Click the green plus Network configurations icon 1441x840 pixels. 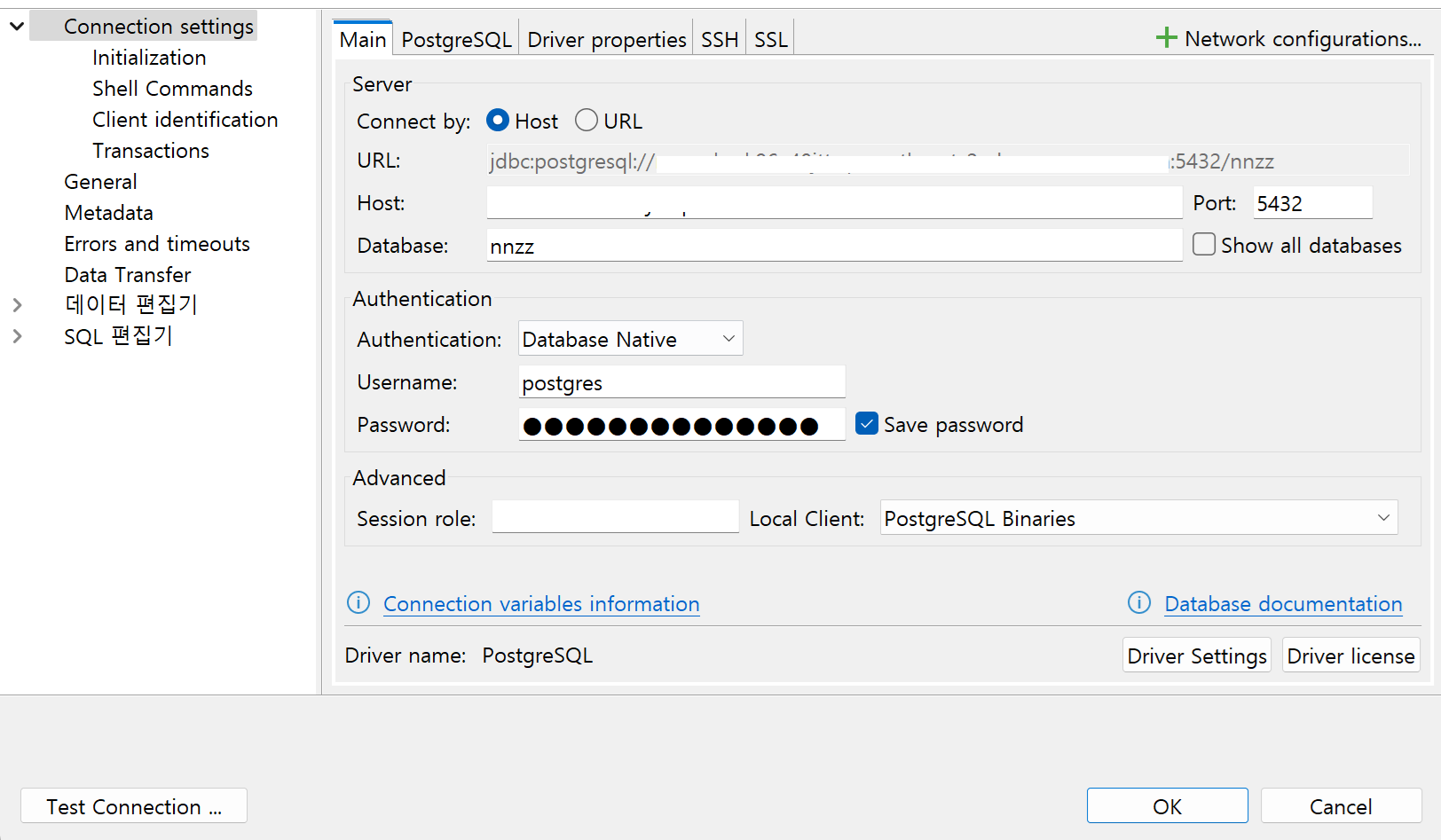point(1167,38)
